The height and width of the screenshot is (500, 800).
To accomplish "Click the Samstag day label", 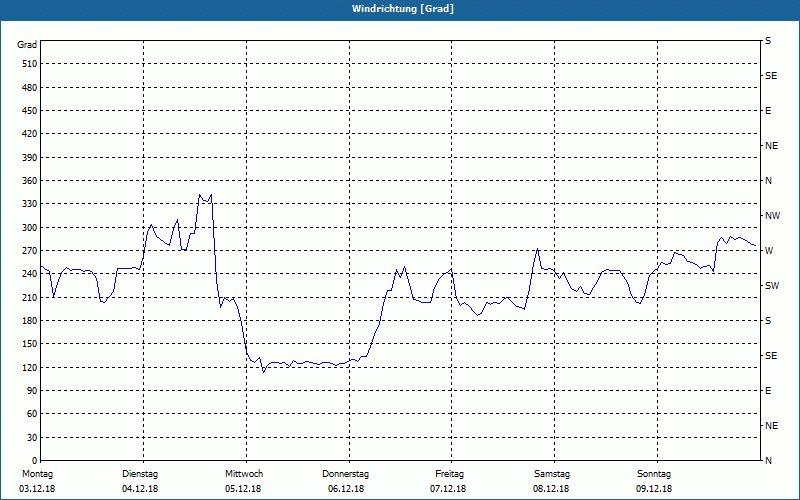I will click(x=552, y=474).
